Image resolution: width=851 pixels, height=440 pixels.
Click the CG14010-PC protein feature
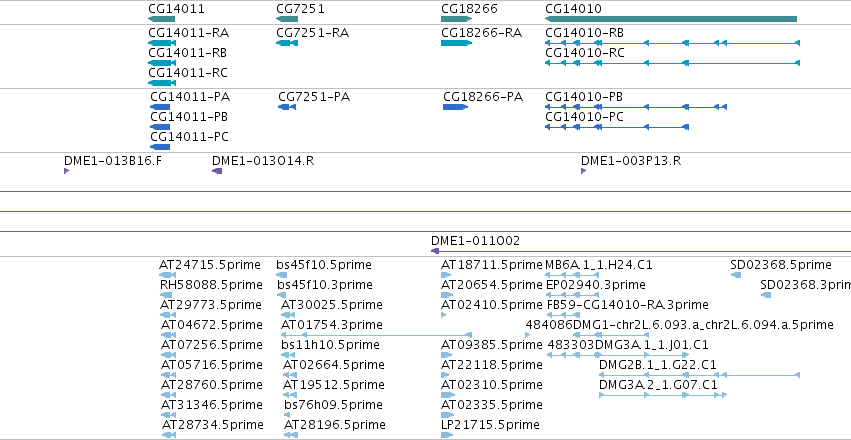(x=617, y=127)
